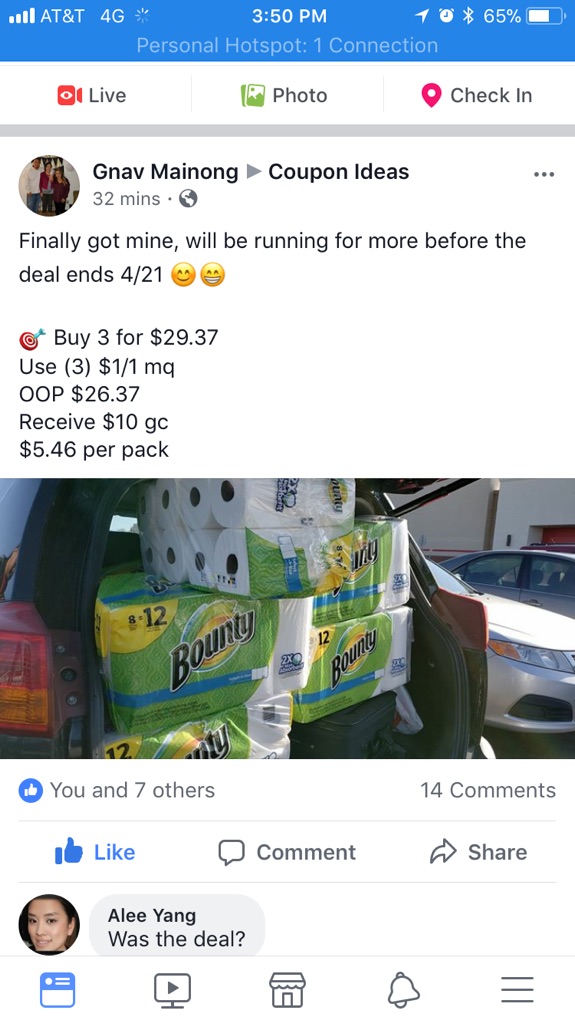Open the hamburger menu icon
Image resolution: width=575 pixels, height=1024 pixels.
[x=518, y=990]
